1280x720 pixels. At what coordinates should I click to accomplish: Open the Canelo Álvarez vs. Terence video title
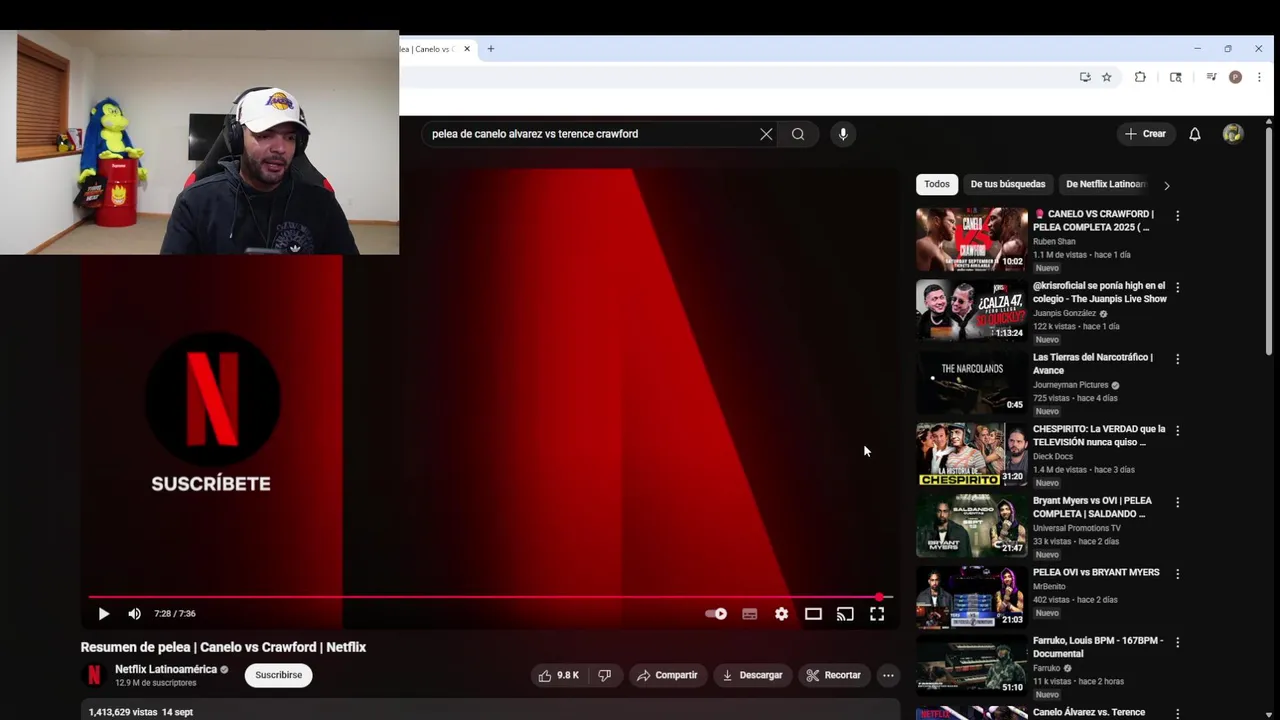click(x=1089, y=712)
